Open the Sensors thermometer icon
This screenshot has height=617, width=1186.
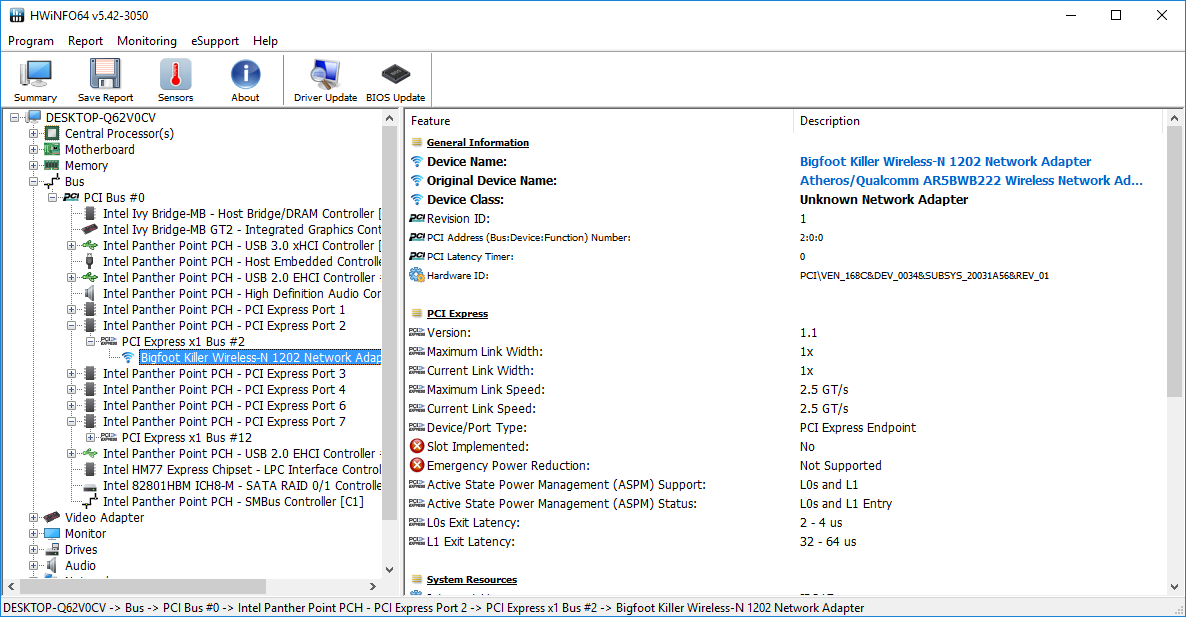coord(175,74)
